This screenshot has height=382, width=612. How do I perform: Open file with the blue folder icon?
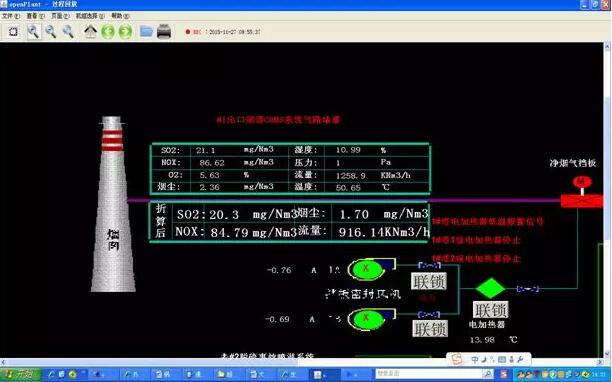point(146,32)
